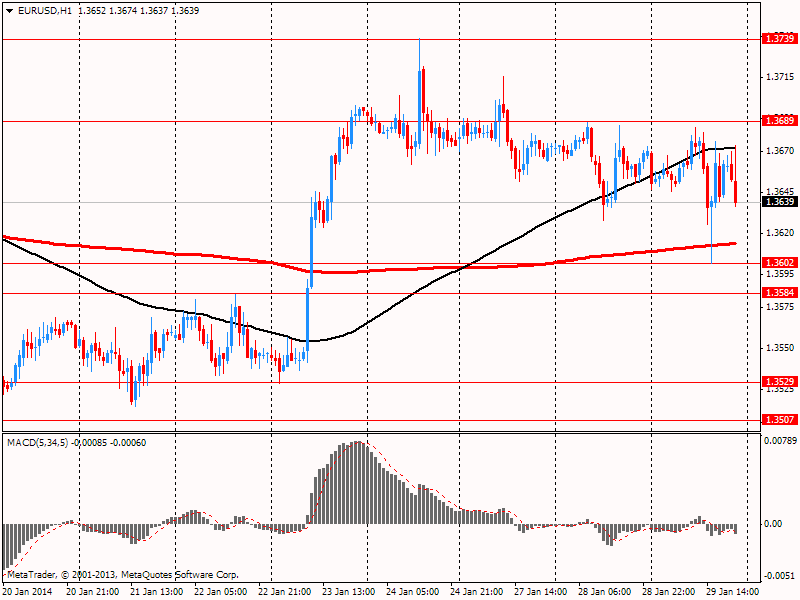The height and width of the screenshot is (600, 800).
Task: Click the 22 Jan 21:00 time label
Action: (284, 592)
